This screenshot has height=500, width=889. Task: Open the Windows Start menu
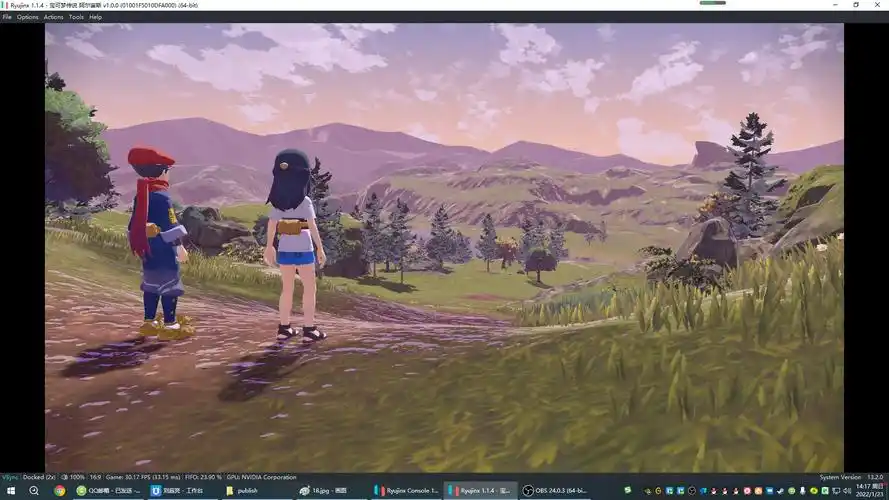11,491
